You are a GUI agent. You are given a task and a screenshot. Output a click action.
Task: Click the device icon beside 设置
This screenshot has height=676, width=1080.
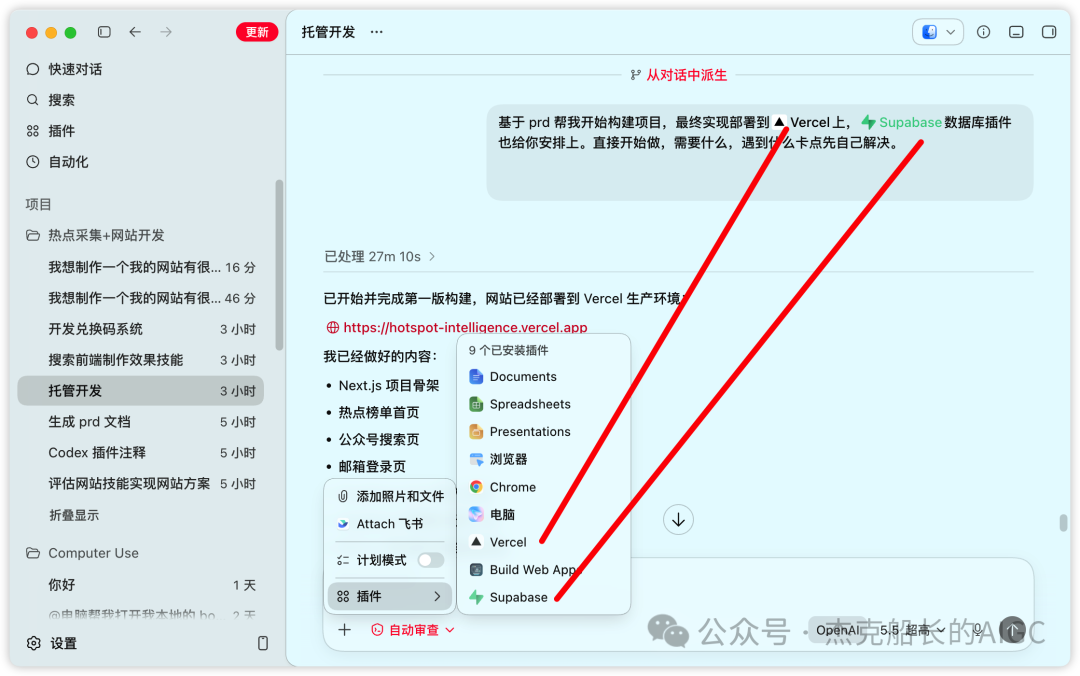tap(262, 644)
